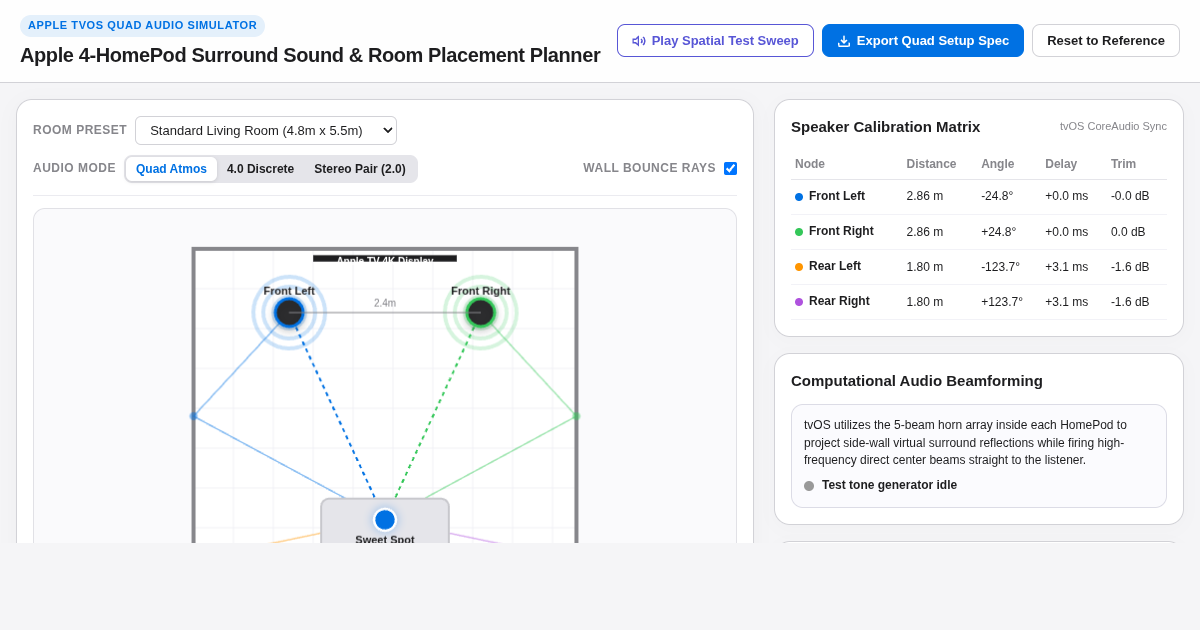Image resolution: width=1200 pixels, height=630 pixels.
Task: Click the Computational Audio Beamforming heading
Action: point(917,381)
